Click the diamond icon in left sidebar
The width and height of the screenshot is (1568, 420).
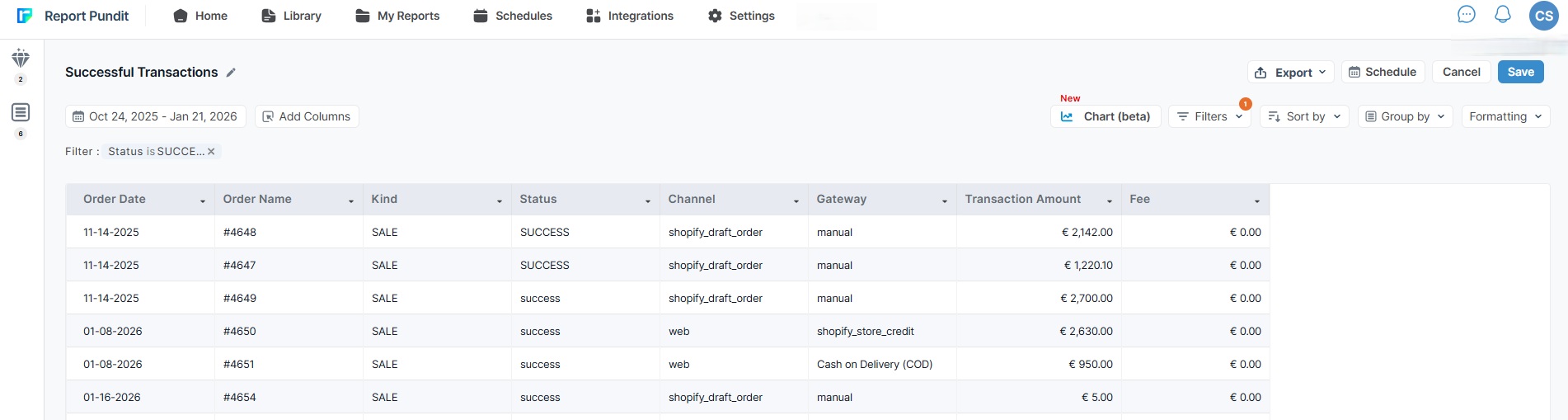[x=21, y=58]
